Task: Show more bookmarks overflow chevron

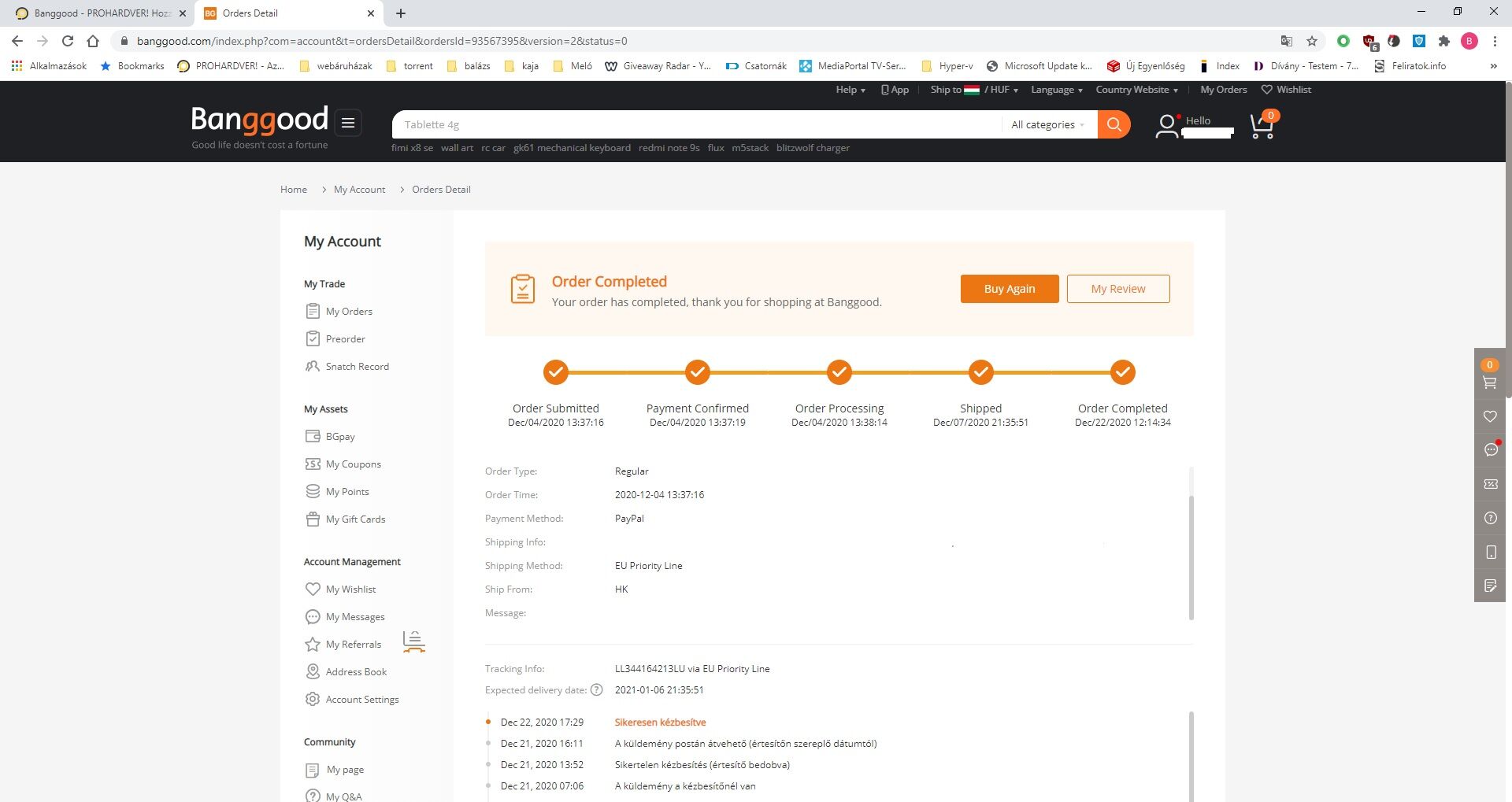Action: coord(1493,66)
